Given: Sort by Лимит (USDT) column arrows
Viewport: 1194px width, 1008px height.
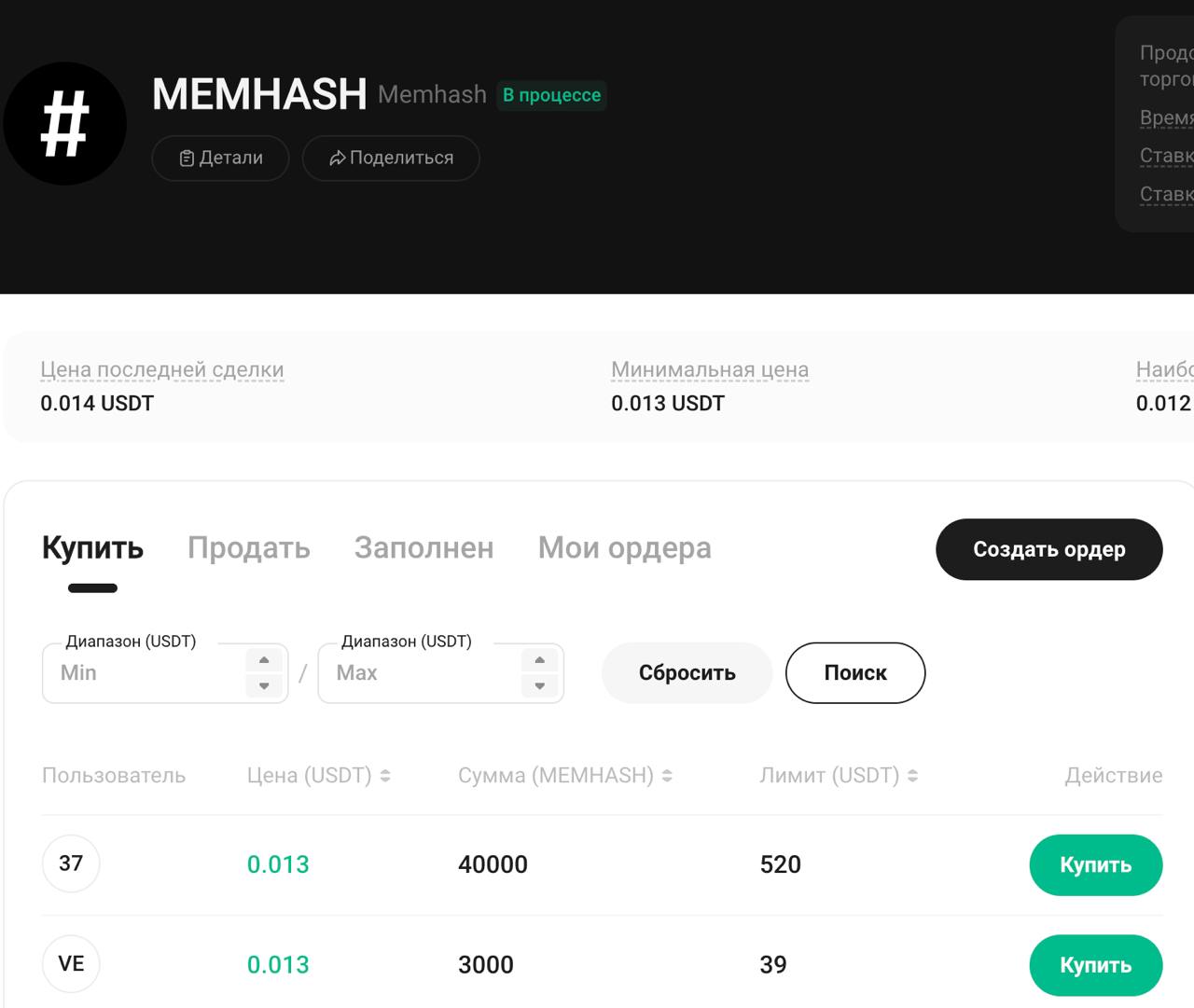Looking at the screenshot, I should pyautogui.click(x=912, y=776).
